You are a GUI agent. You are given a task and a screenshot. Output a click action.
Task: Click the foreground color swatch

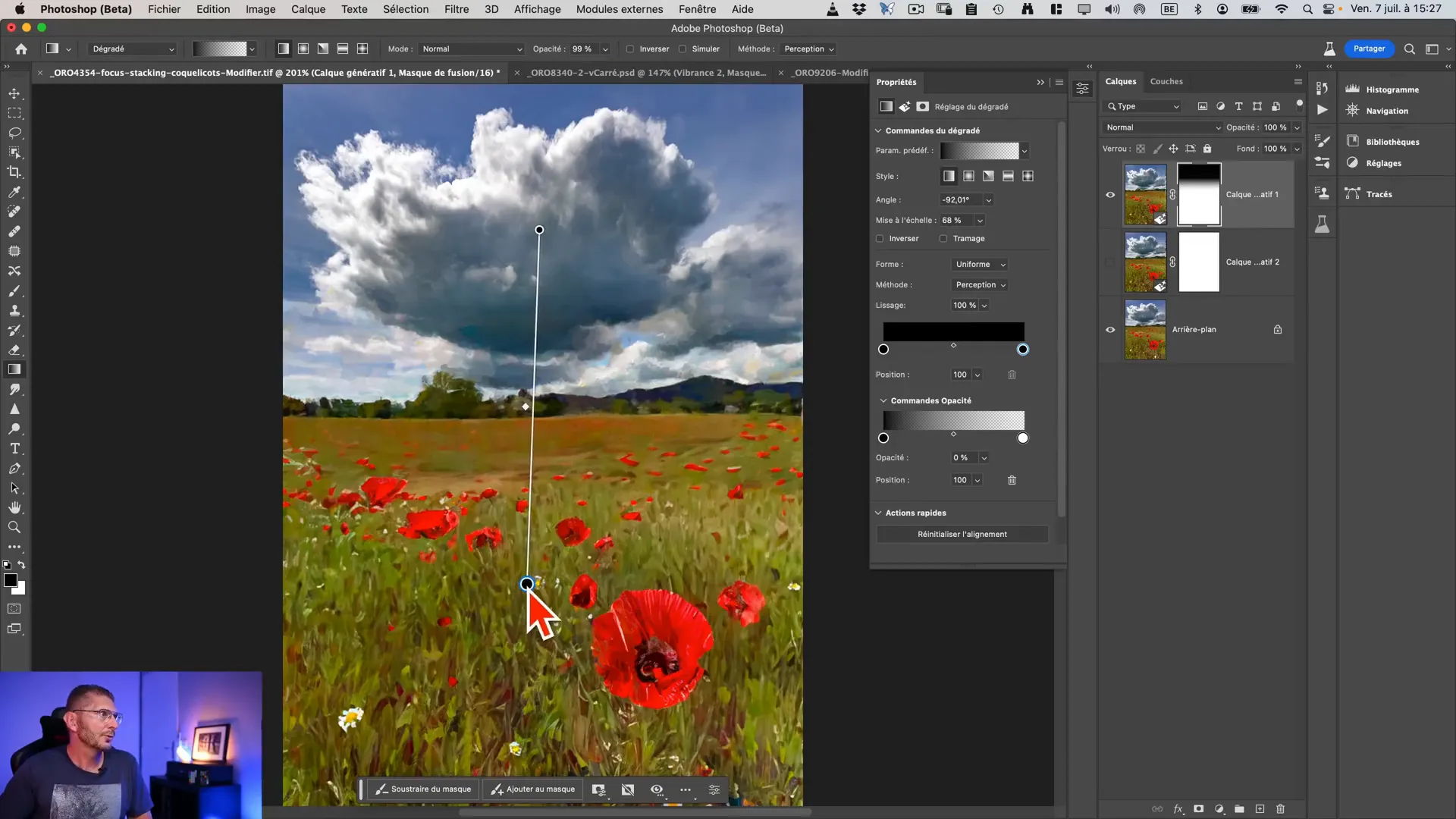[x=11, y=580]
